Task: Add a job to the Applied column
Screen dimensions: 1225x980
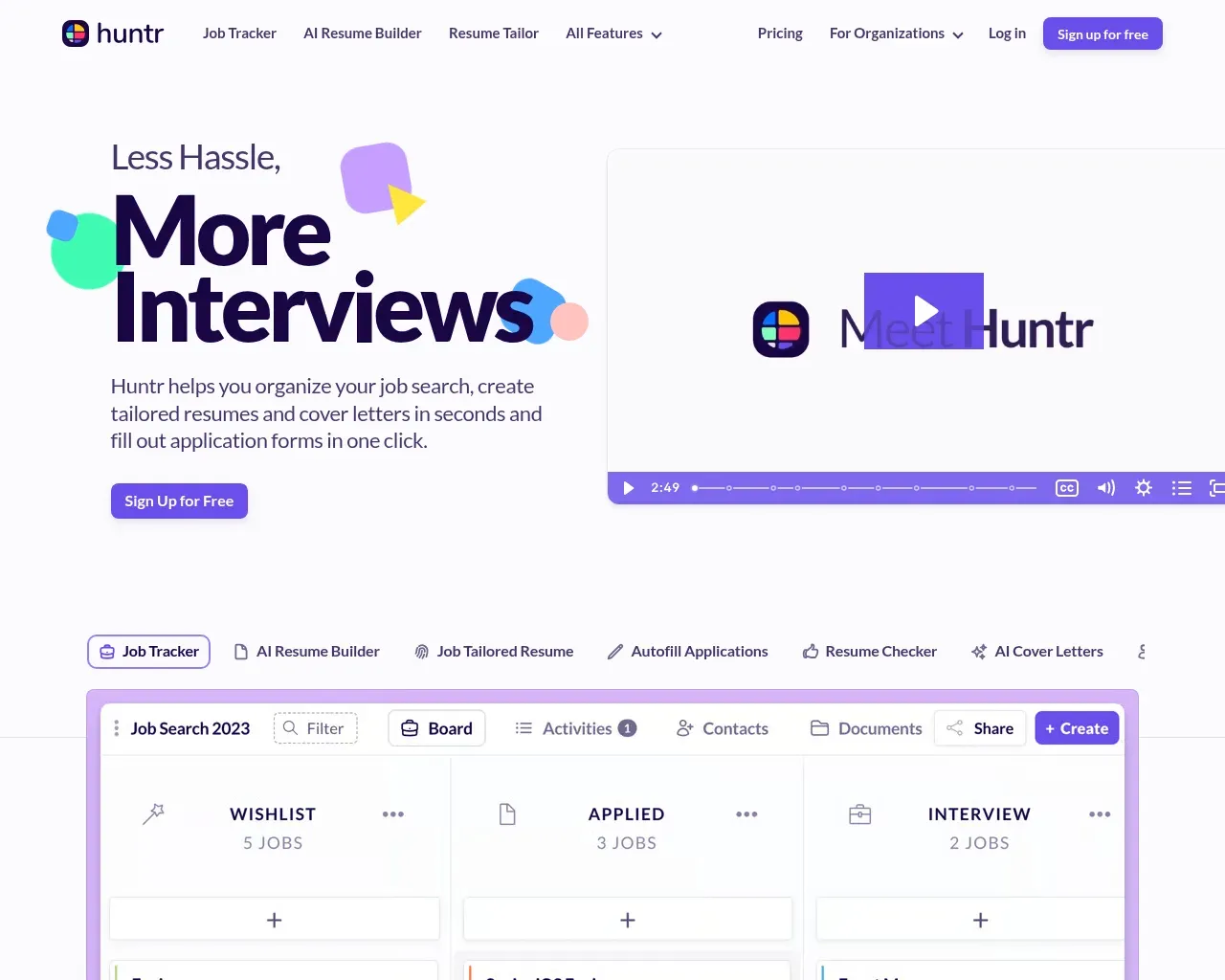Action: point(628,920)
